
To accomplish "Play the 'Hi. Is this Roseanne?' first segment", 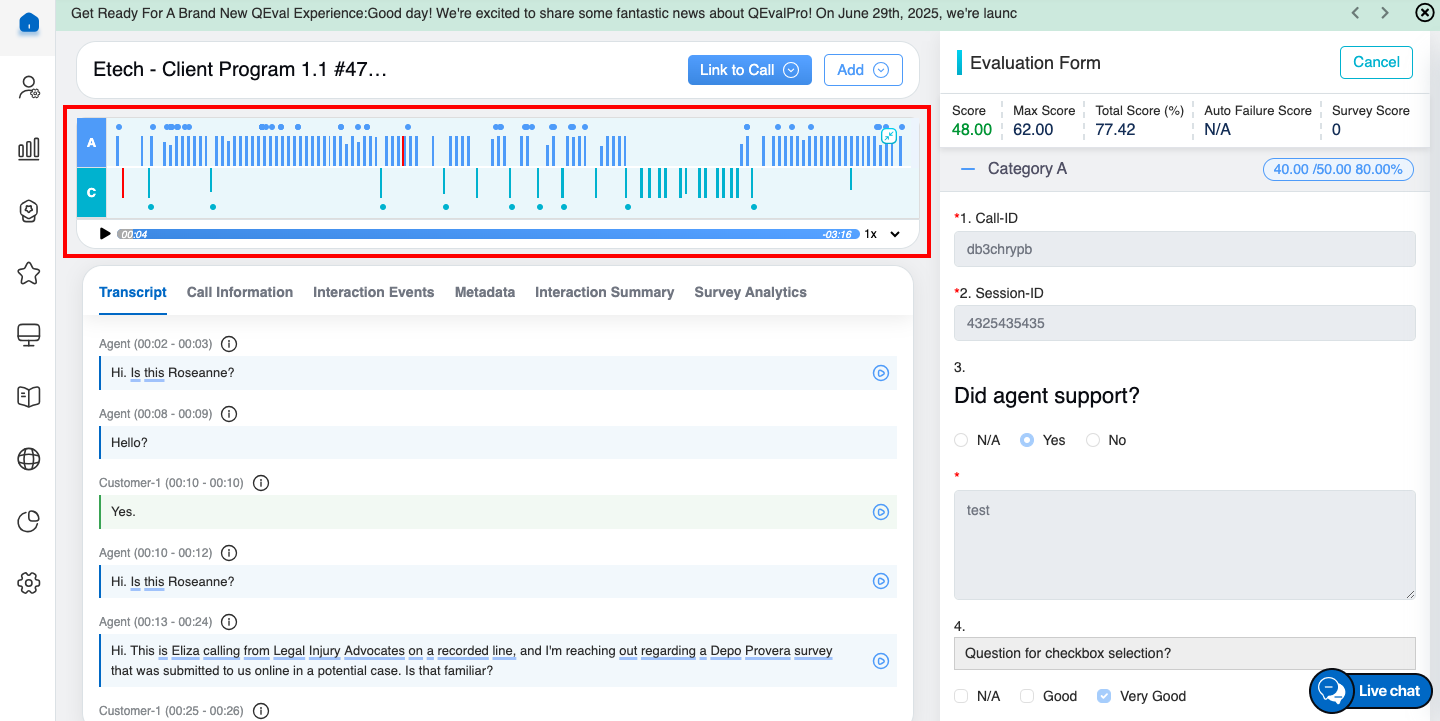I will coord(880,373).
